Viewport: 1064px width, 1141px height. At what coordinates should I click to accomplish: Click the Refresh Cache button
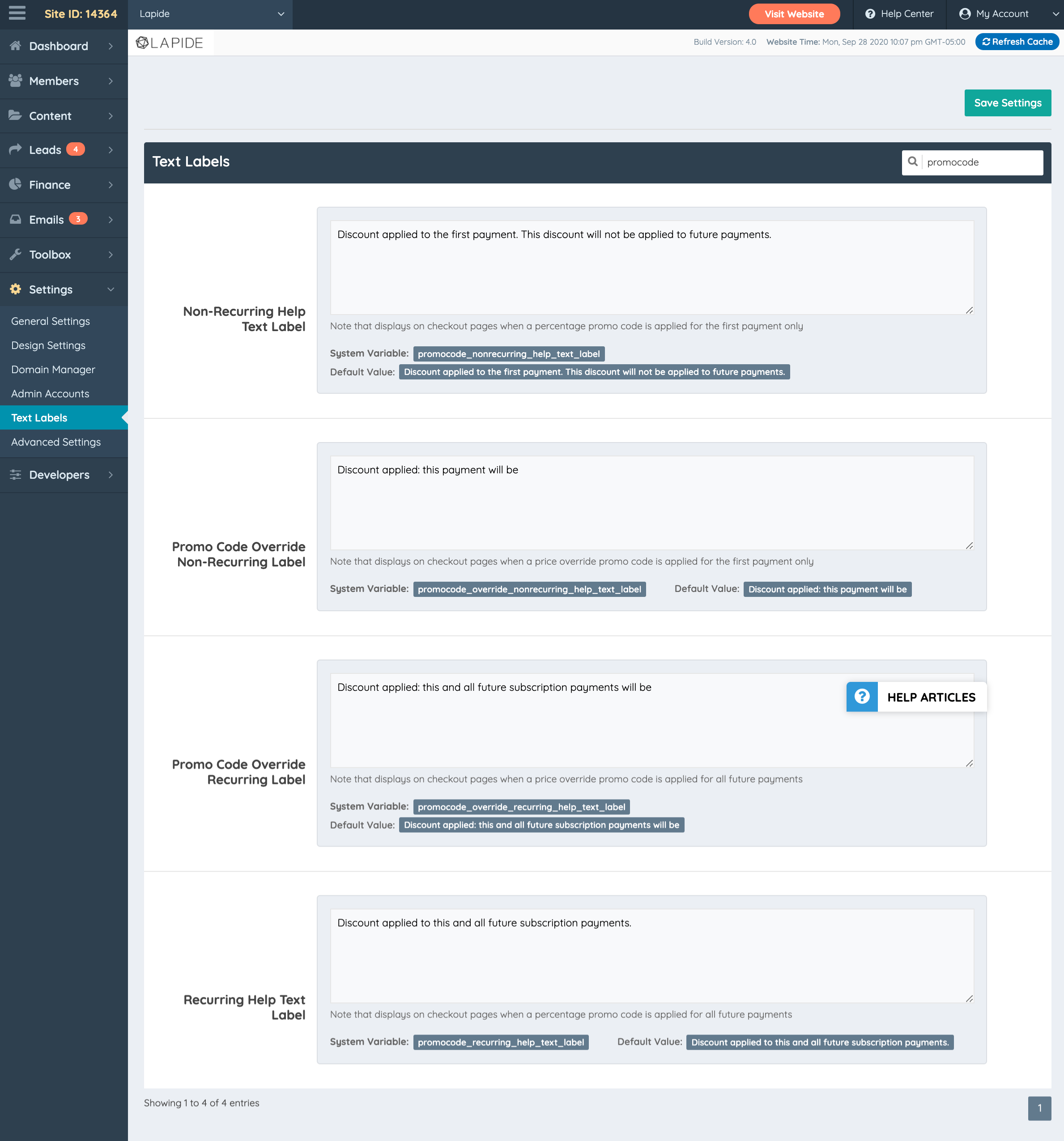click(1017, 42)
